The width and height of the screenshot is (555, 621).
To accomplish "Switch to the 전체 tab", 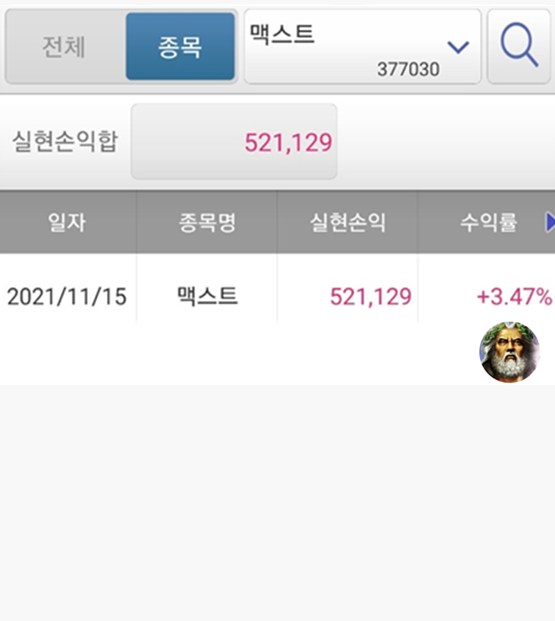I will pyautogui.click(x=64, y=46).
